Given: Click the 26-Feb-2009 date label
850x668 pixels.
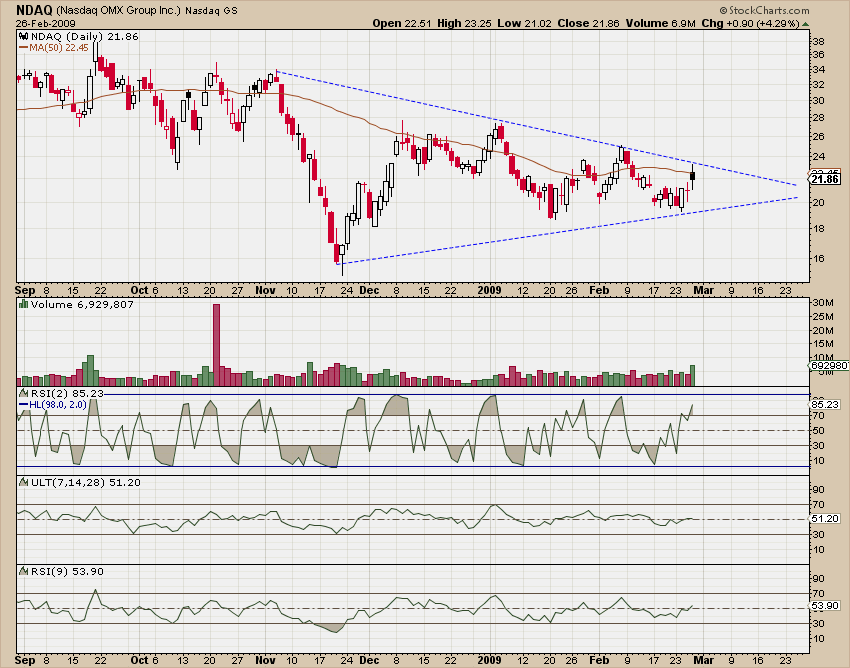Looking at the screenshot, I should 46,24.
